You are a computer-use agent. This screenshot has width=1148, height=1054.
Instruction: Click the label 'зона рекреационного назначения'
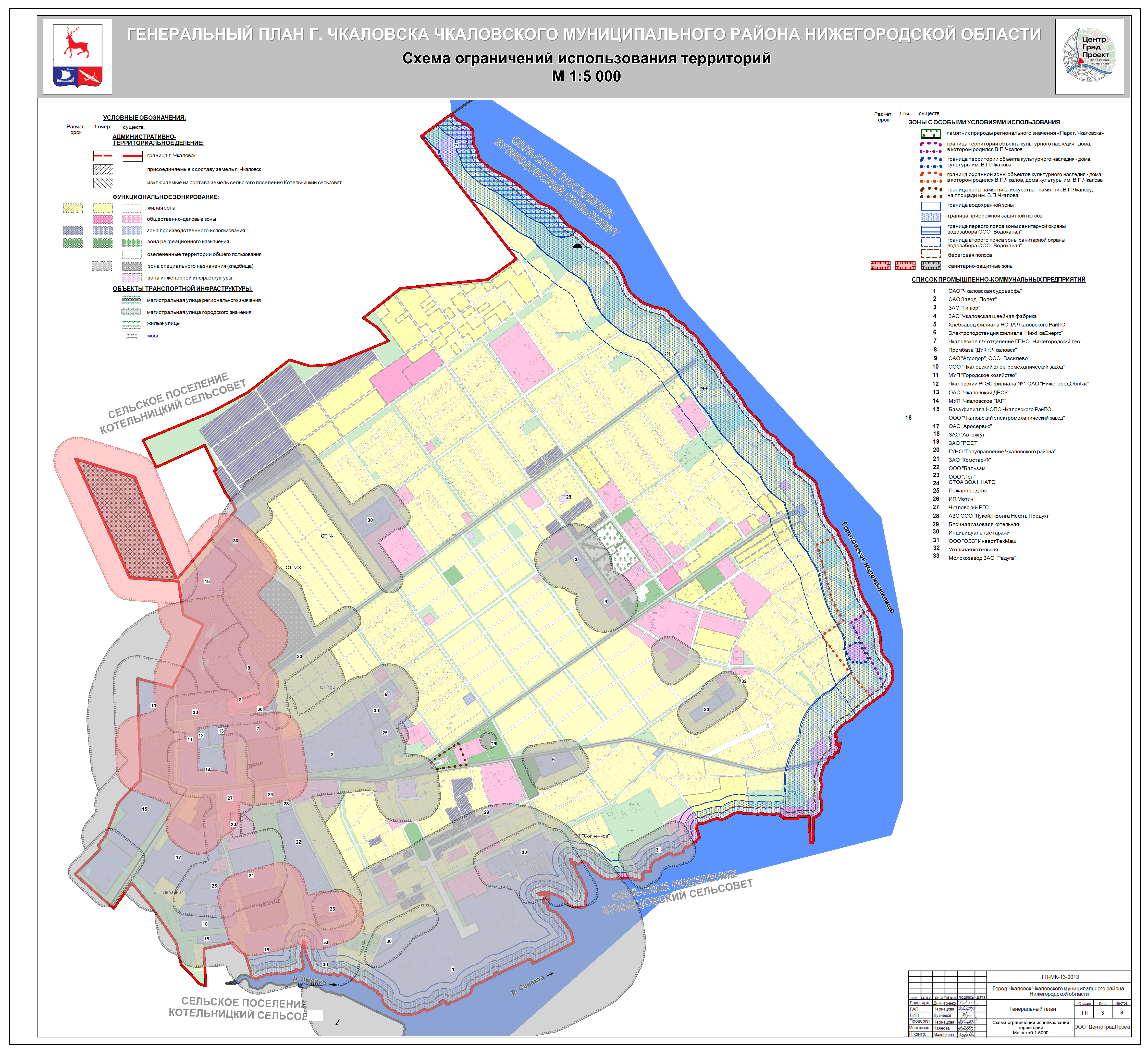pos(188,242)
